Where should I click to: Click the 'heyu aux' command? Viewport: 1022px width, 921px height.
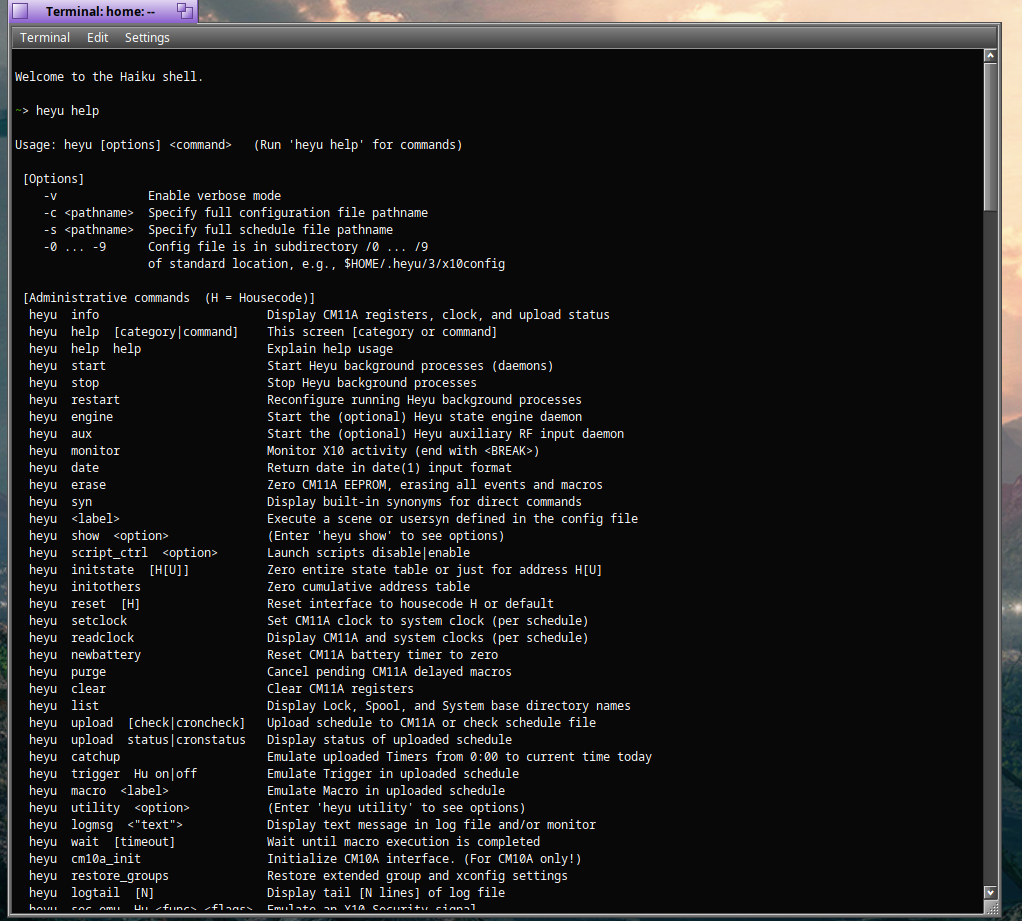pyautogui.click(x=60, y=433)
